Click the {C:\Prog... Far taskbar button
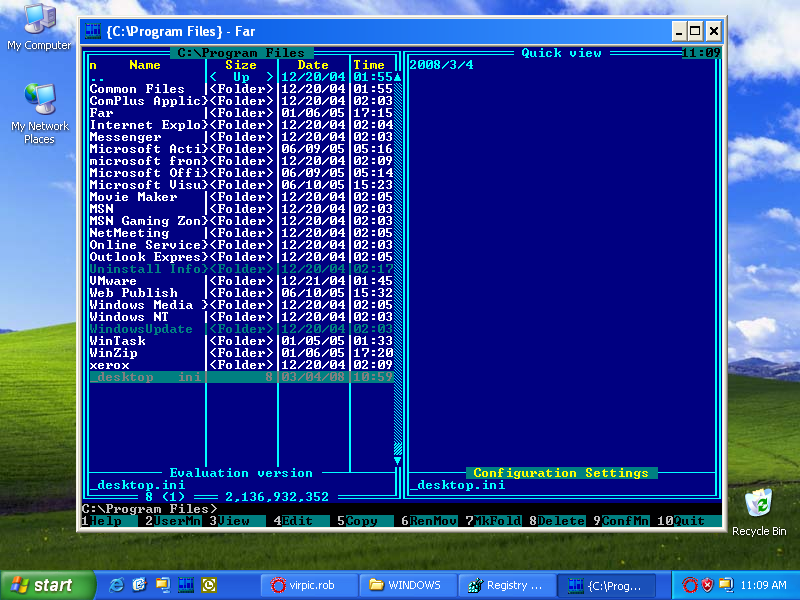Screen dimensions: 800x600 pos(605,585)
